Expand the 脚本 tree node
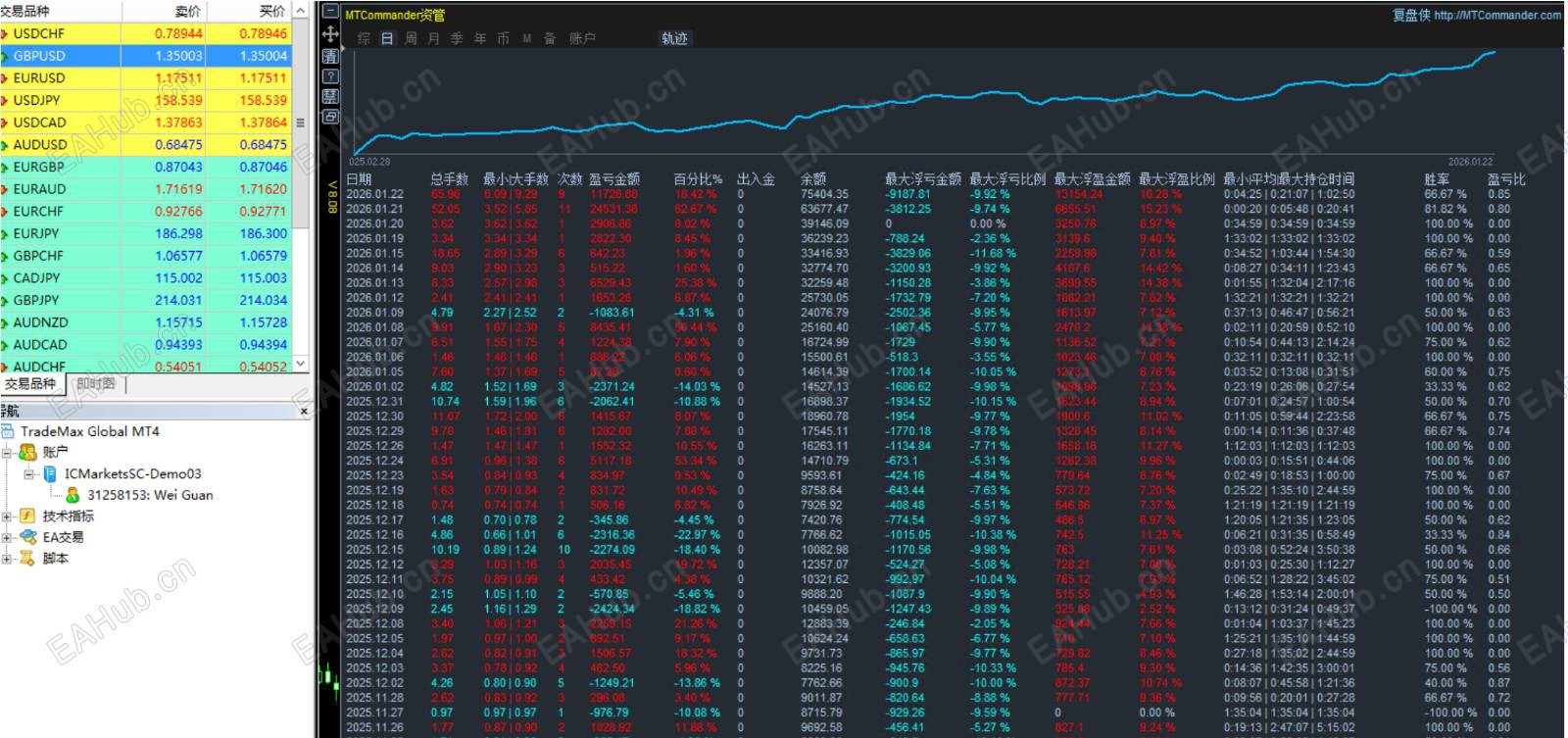Viewport: 1568px width, 738px height. pos(7,560)
